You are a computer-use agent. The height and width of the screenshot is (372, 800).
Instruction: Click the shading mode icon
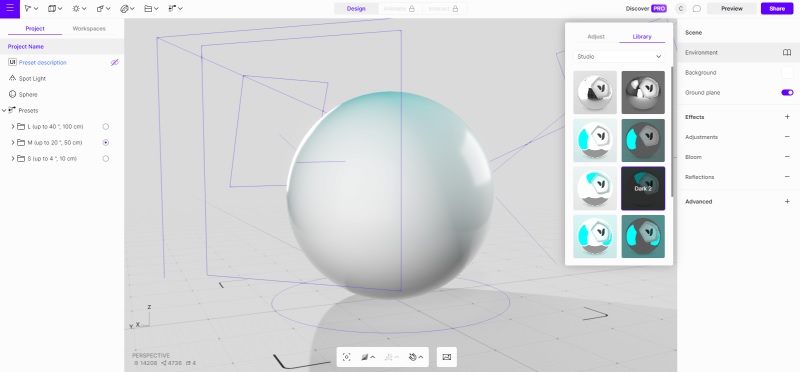[364, 357]
